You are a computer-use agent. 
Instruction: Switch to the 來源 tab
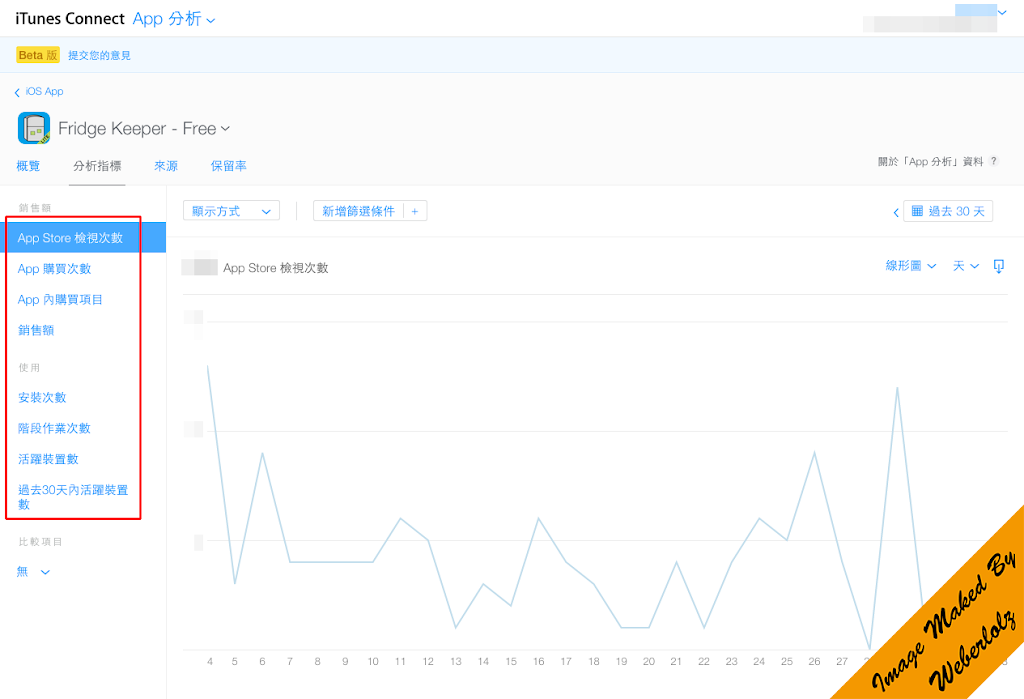click(x=166, y=166)
